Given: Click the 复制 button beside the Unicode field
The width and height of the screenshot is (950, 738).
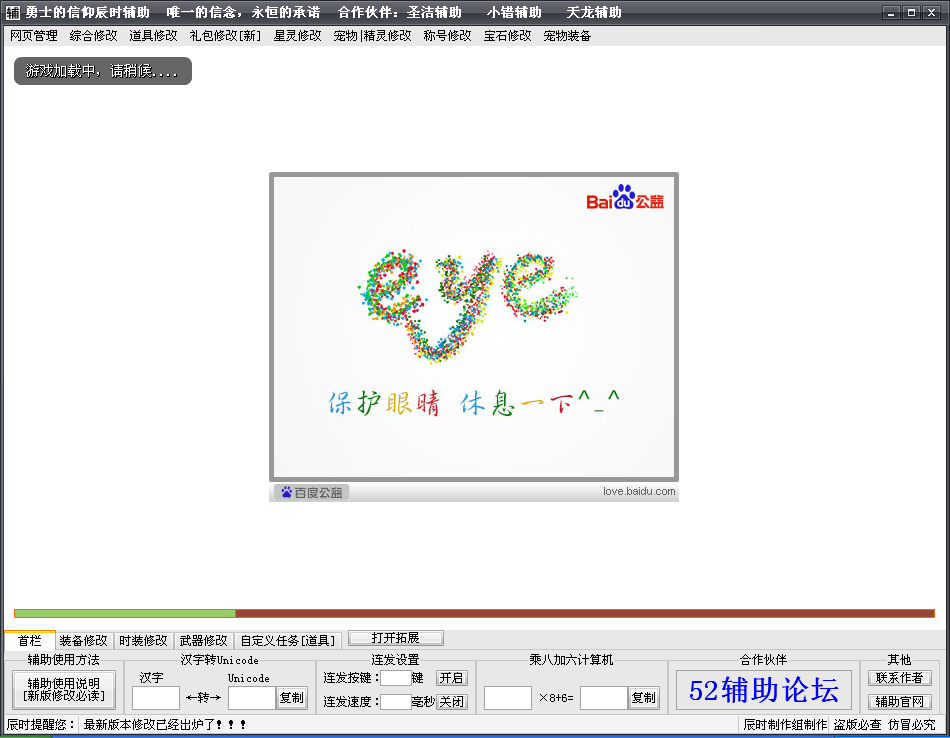Looking at the screenshot, I should tap(291, 697).
